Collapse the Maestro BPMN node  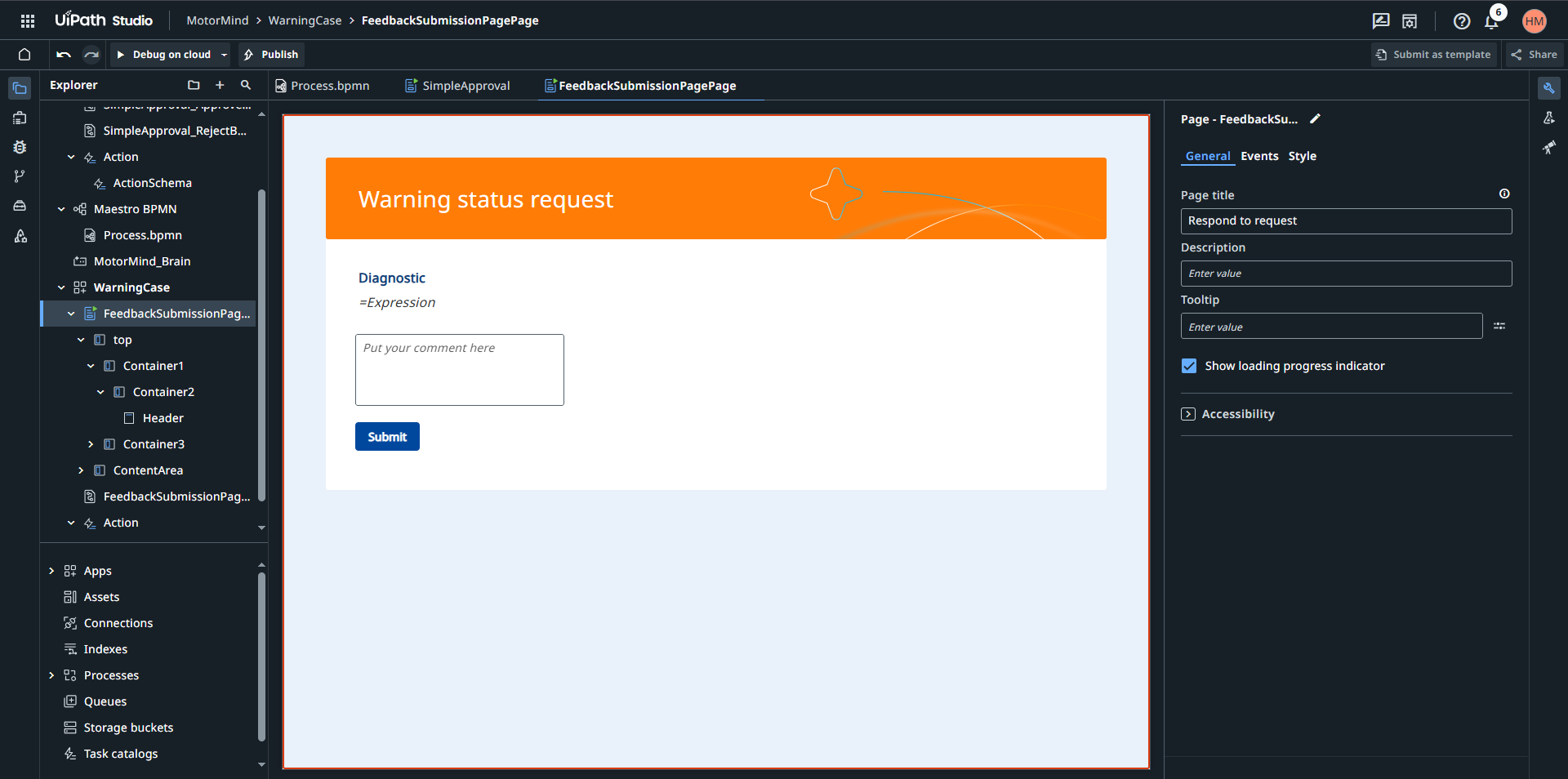point(61,209)
